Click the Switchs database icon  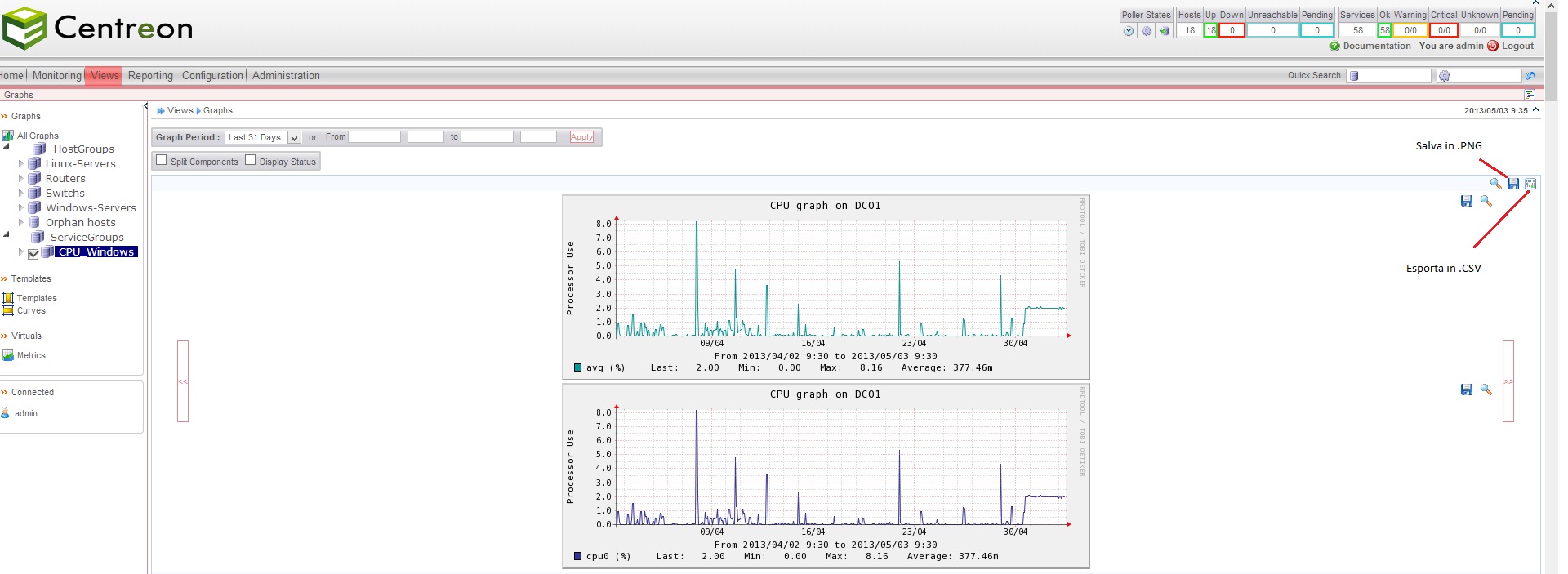coord(34,193)
